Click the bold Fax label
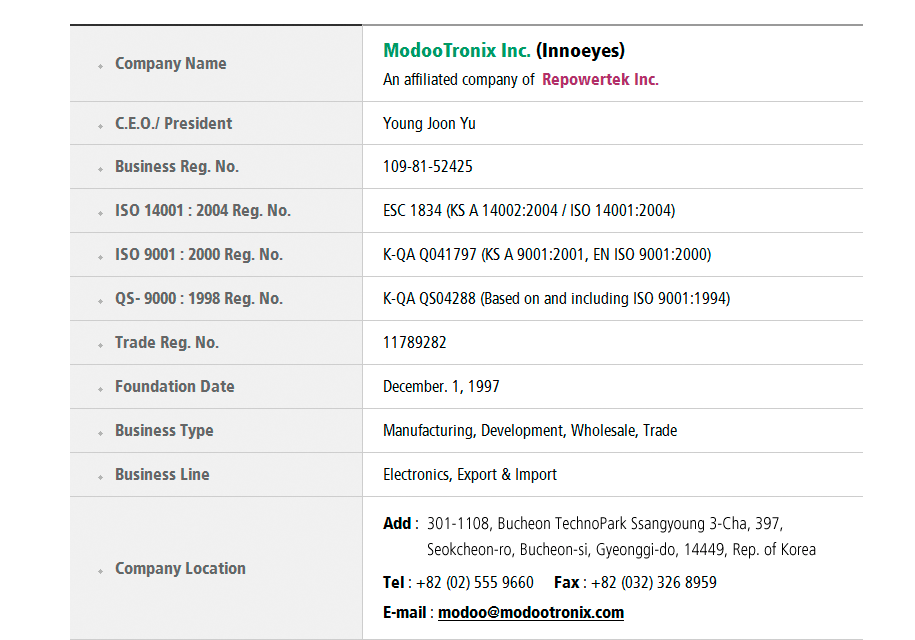 [566, 583]
